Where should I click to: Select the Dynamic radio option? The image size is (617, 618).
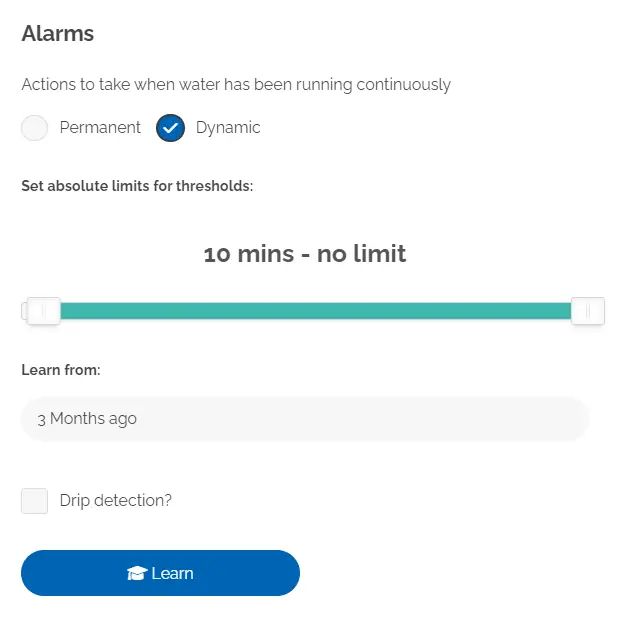tap(170, 128)
